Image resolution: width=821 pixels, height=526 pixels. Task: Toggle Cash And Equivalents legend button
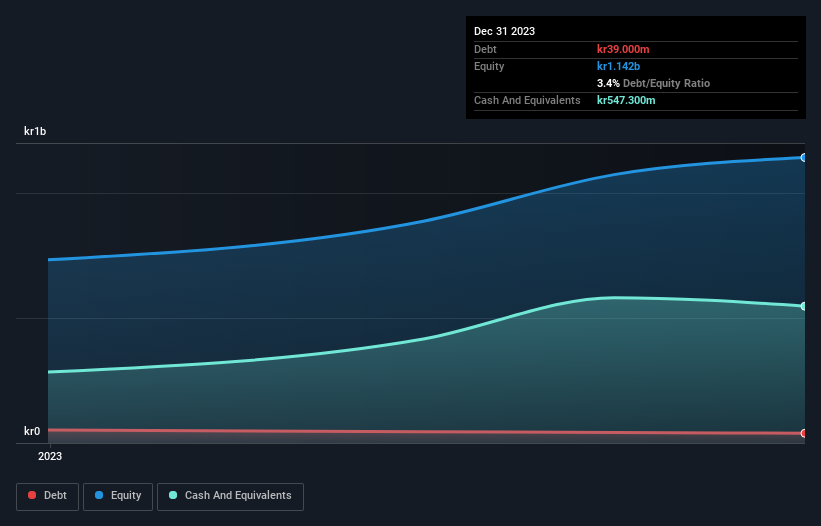[x=230, y=496]
